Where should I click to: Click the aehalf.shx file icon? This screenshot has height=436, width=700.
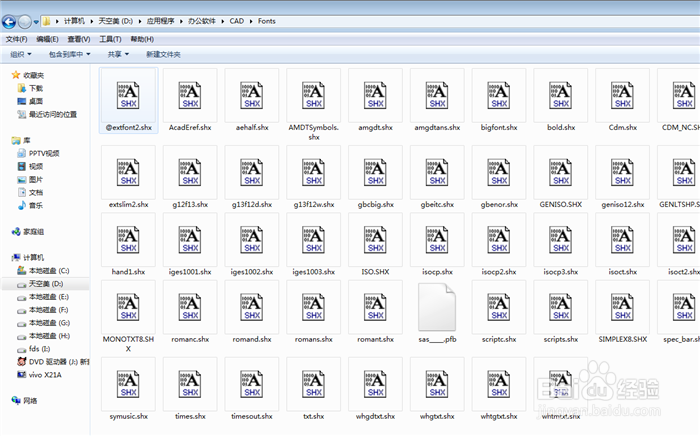(252, 96)
